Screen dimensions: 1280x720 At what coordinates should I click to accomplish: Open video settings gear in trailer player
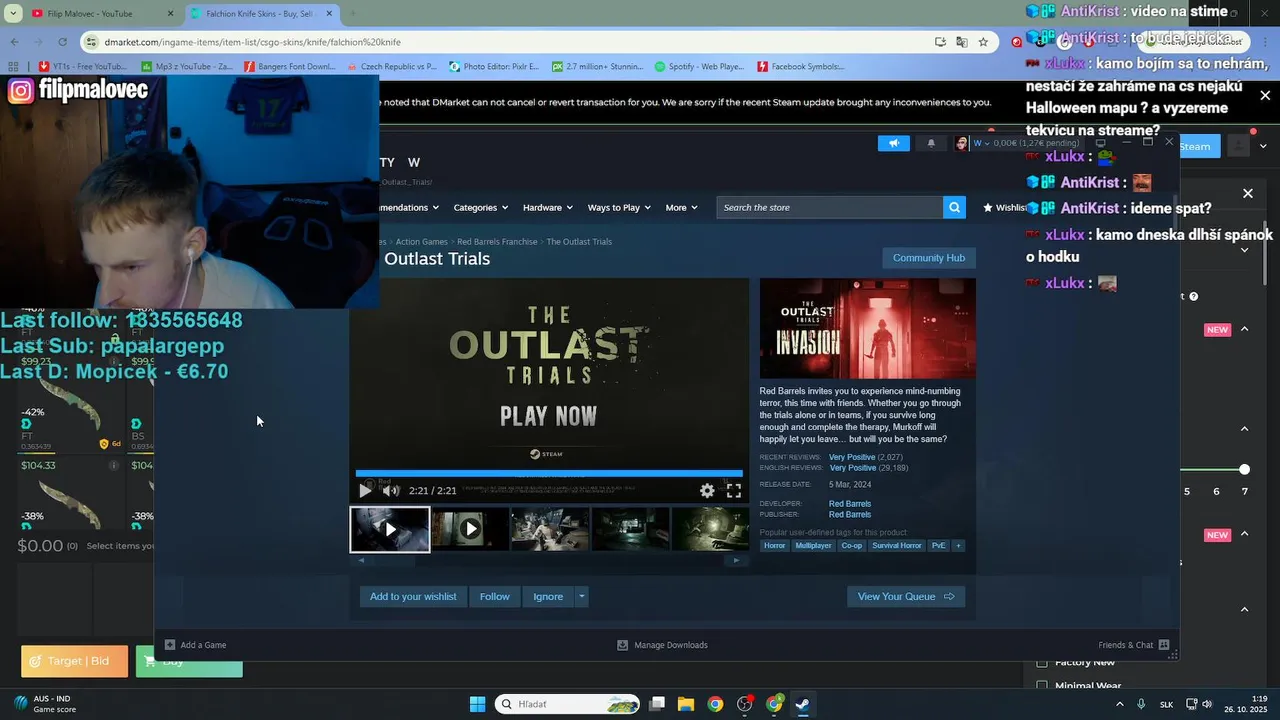(707, 490)
